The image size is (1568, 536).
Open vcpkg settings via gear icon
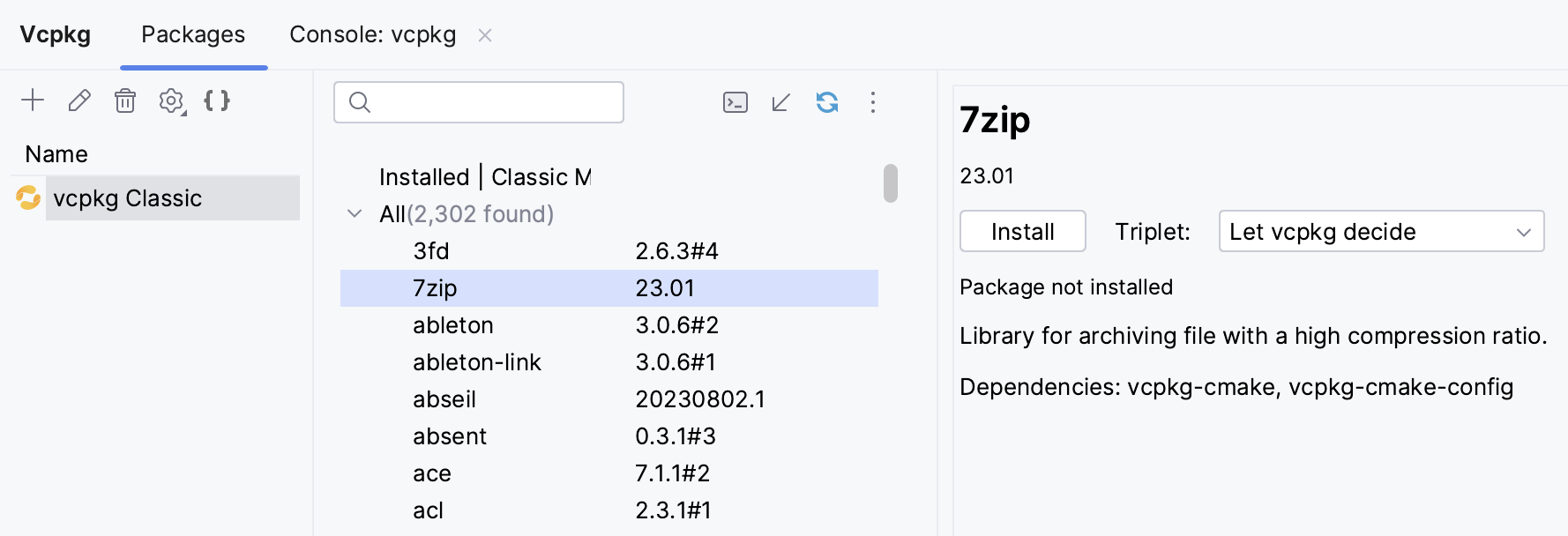[x=170, y=100]
